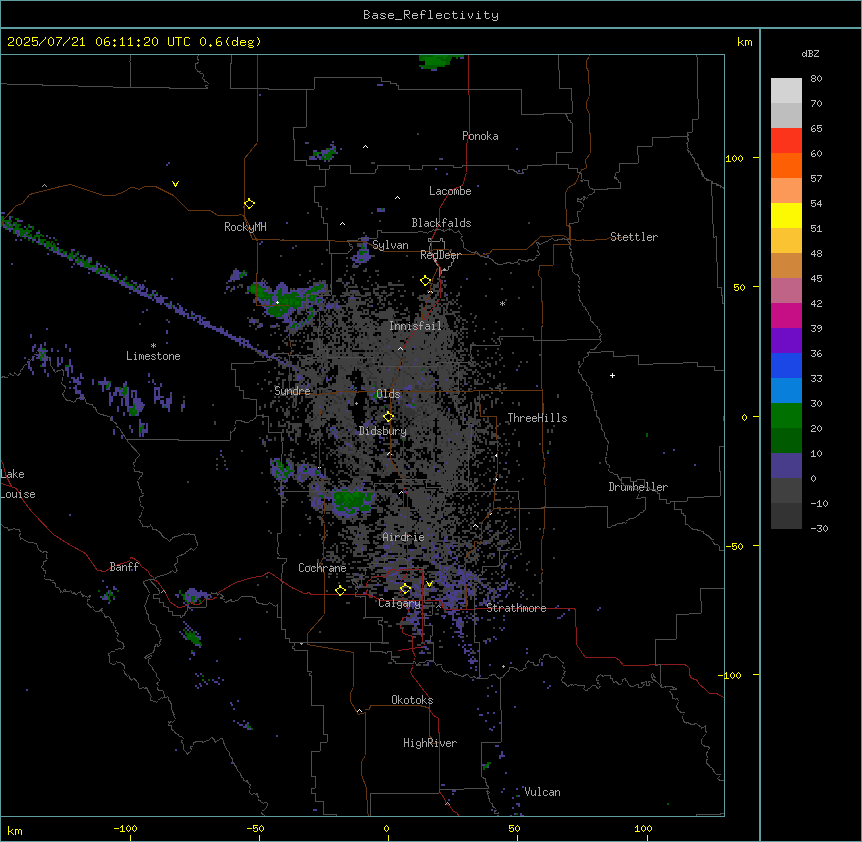
Task: Click the km unit label at bottom left
Action: click(x=15, y=831)
